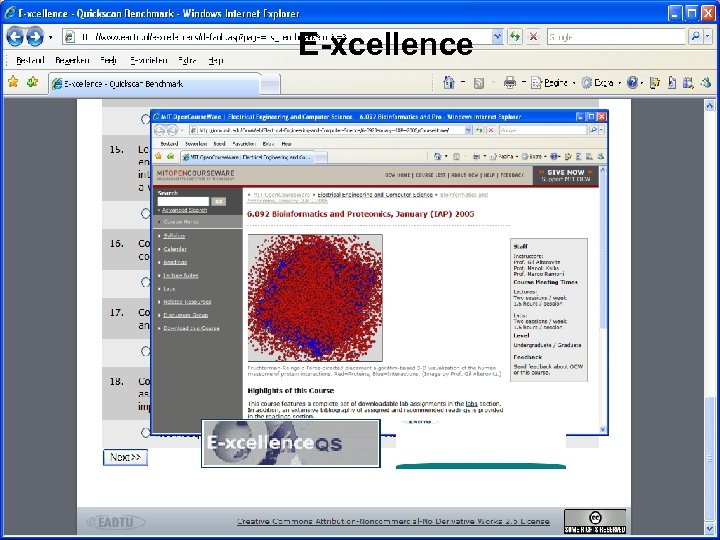
Task: Click the search magnifier in the outer browser
Action: [x=695, y=37]
